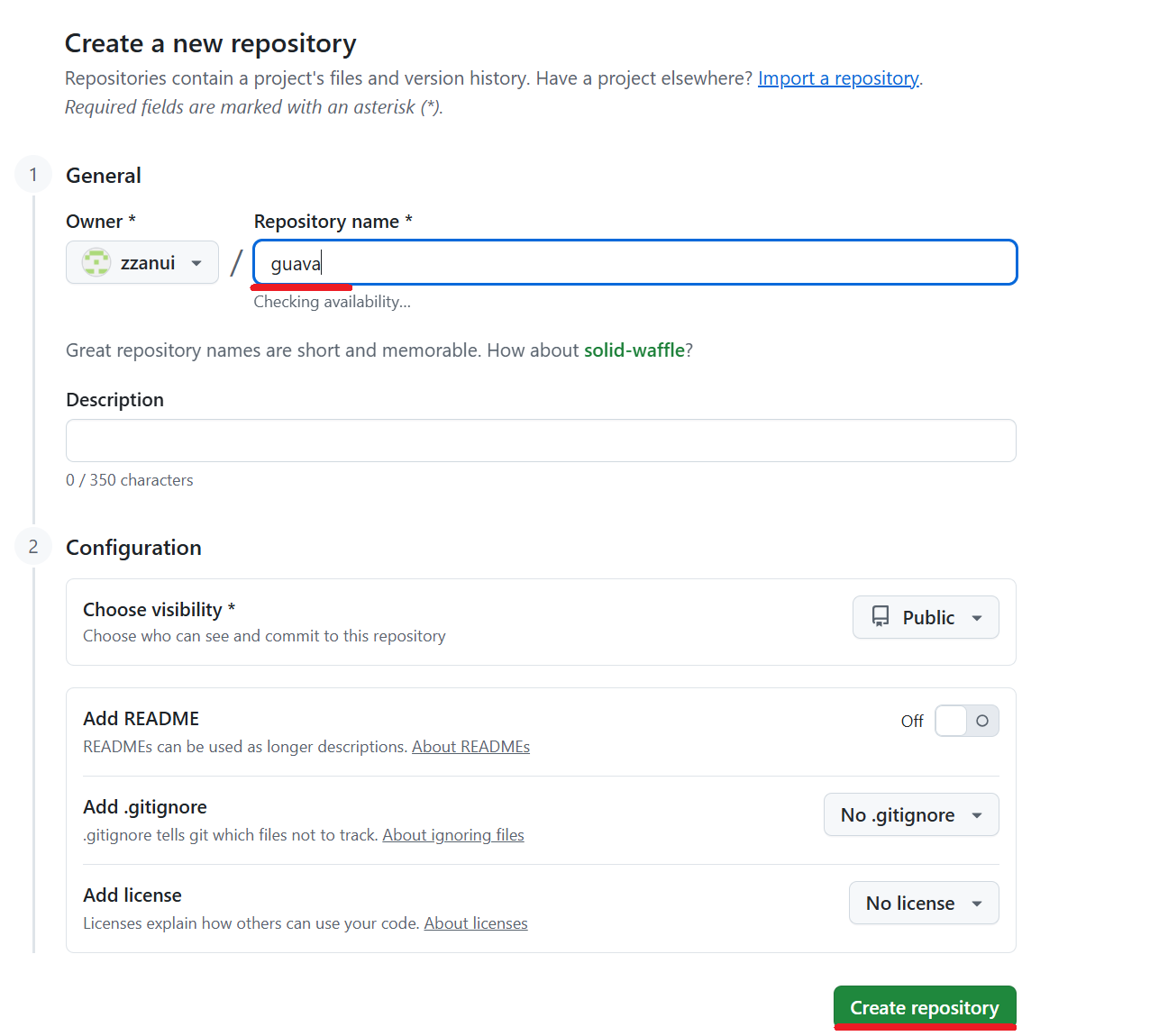
Task: Click the step 1 General number badge
Action: tap(33, 174)
